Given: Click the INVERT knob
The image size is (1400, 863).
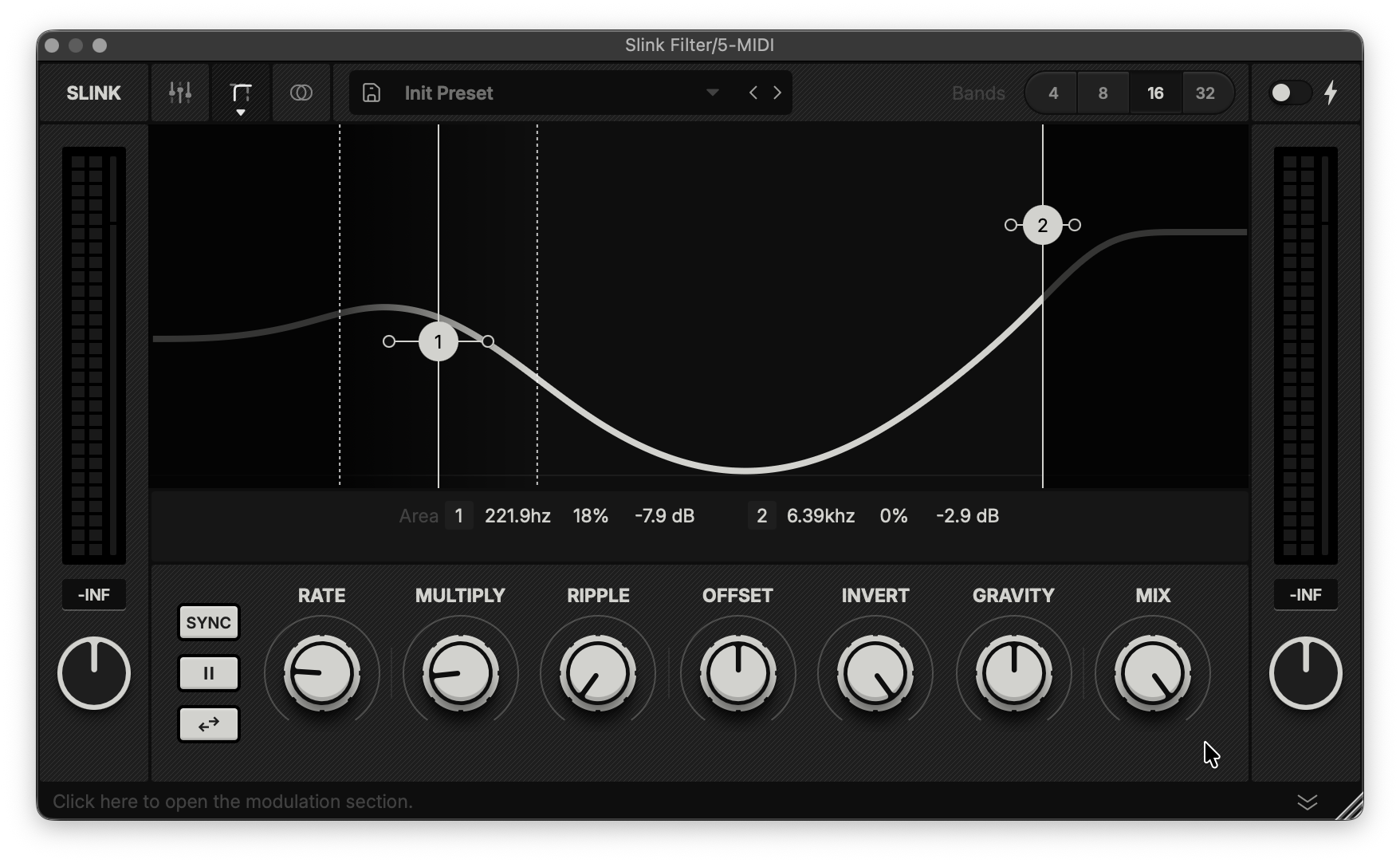Looking at the screenshot, I should tap(875, 673).
